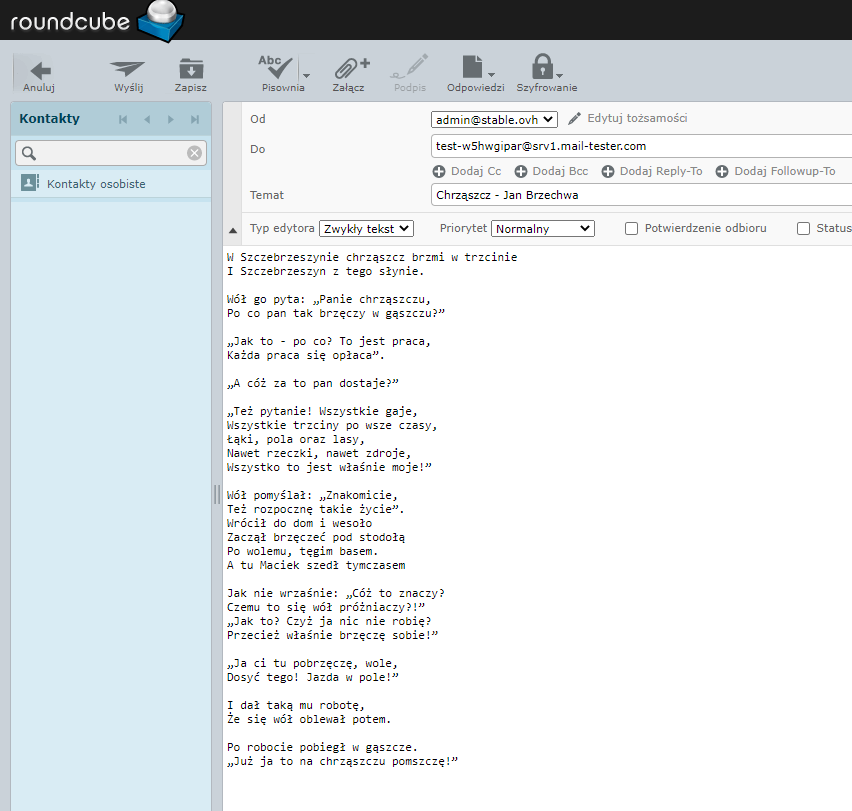The width and height of the screenshot is (852, 811).
Task: Toggle the Status checkbox
Action: 803,228
